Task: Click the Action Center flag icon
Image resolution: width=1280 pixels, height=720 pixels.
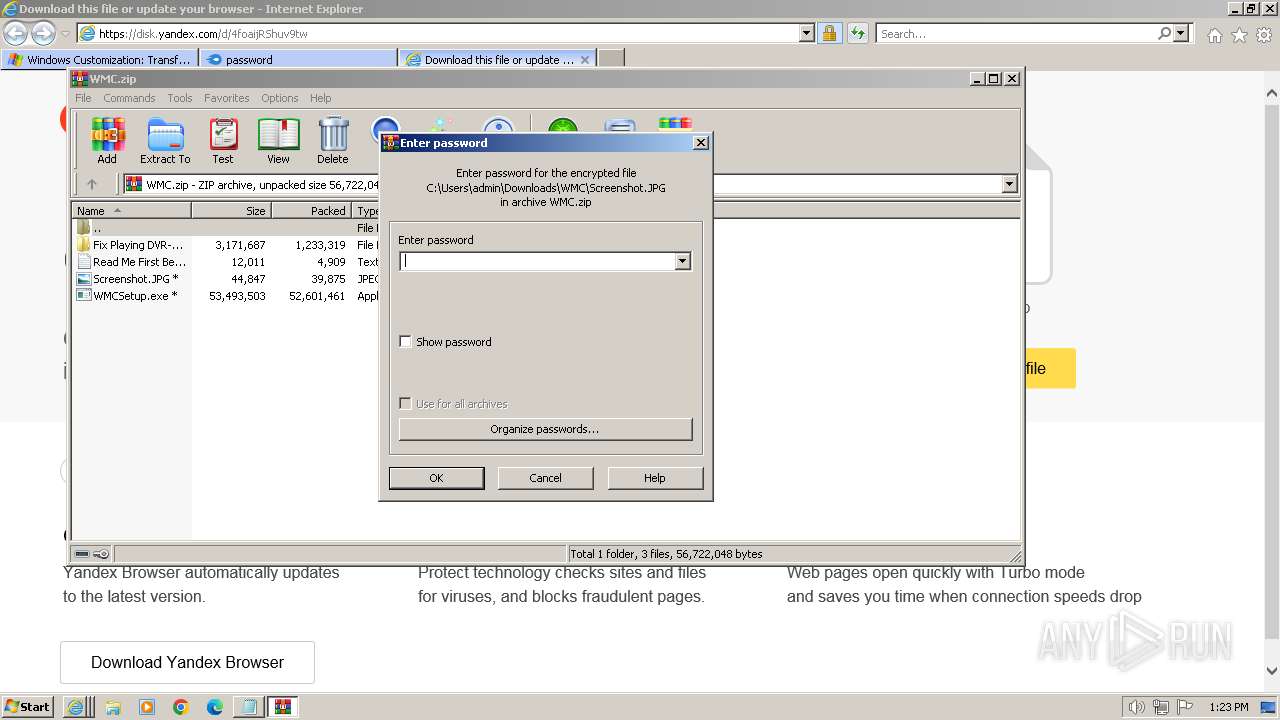Action: click(x=1185, y=707)
